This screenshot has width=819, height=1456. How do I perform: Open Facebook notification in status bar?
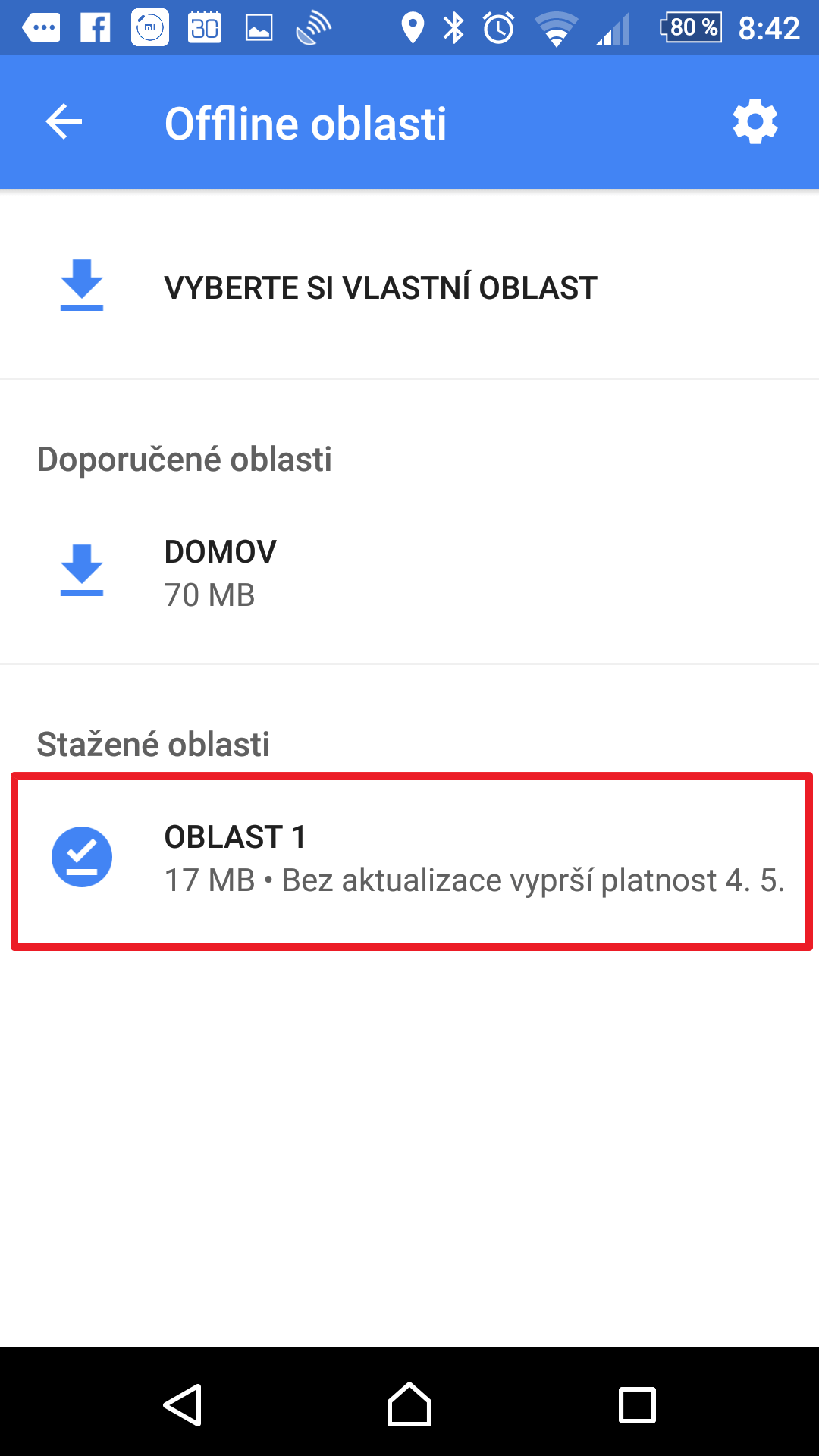pyautogui.click(x=96, y=28)
